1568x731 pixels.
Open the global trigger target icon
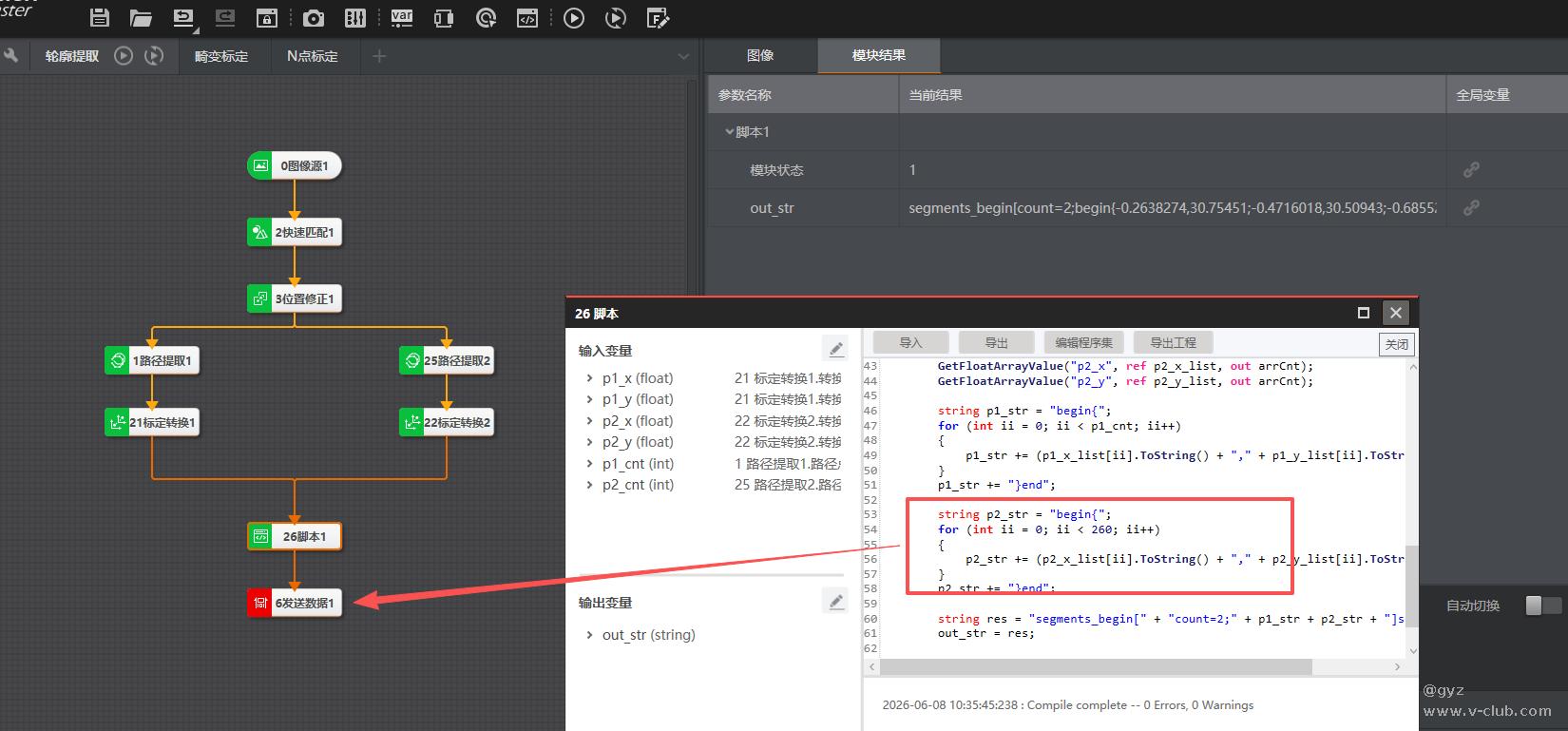[x=486, y=18]
